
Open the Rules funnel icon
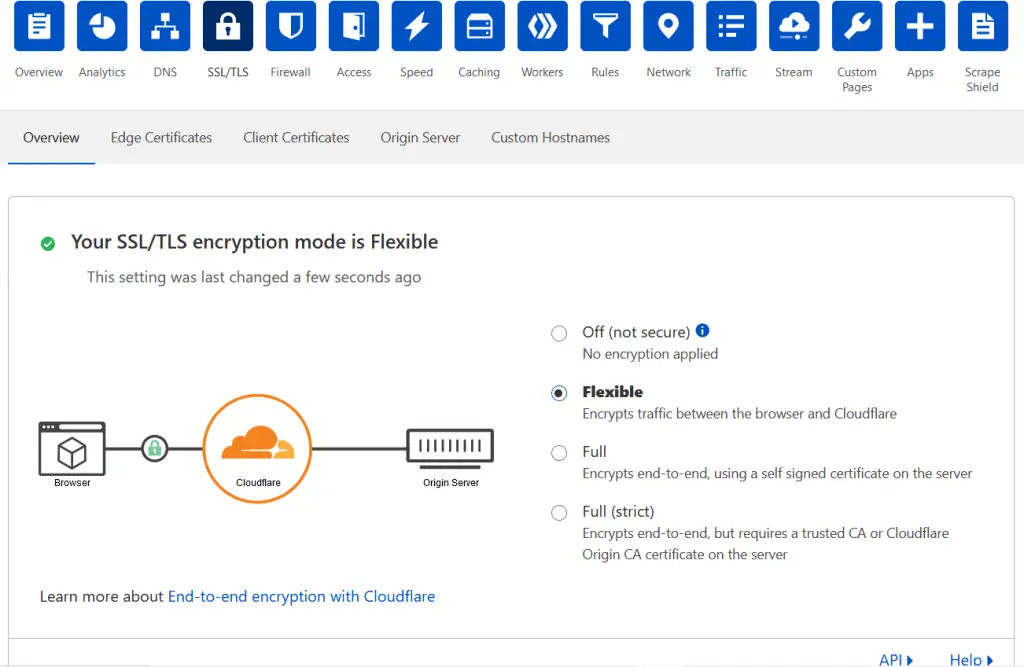[605, 26]
